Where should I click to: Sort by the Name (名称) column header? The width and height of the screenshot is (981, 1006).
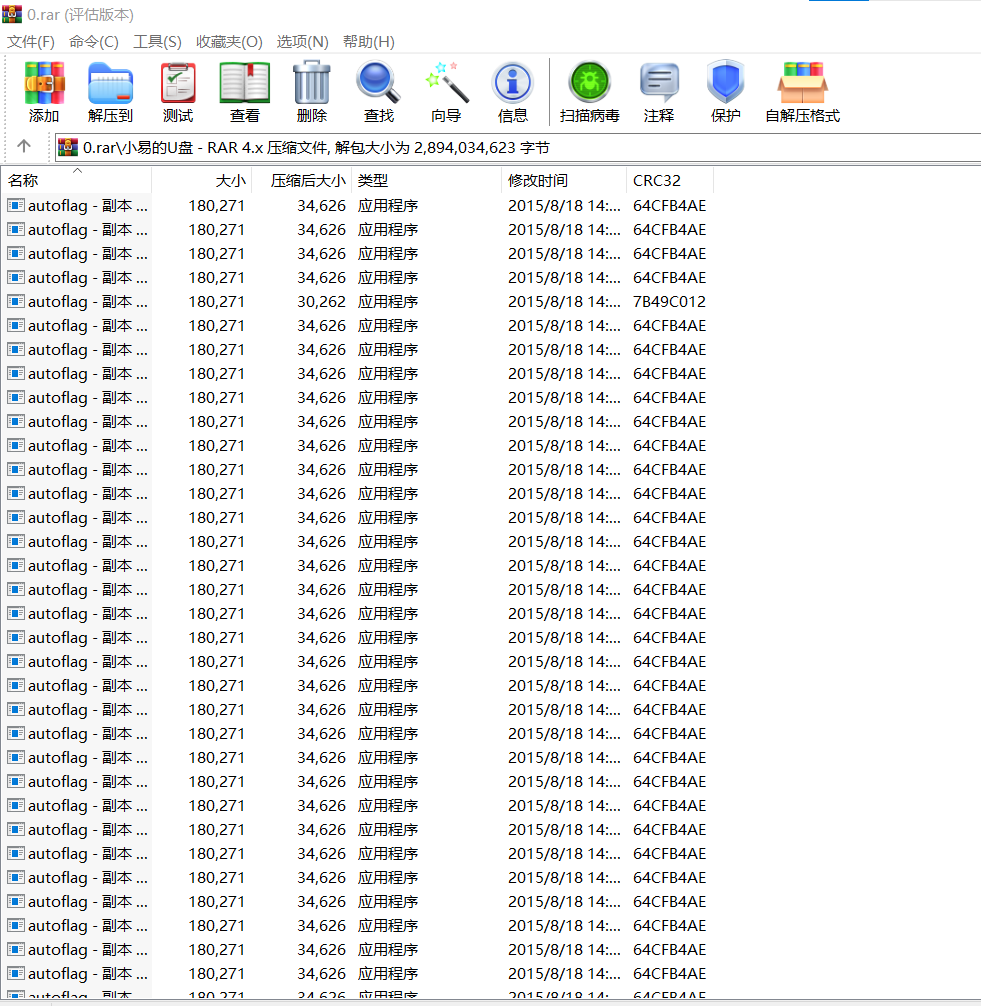[x=24, y=181]
